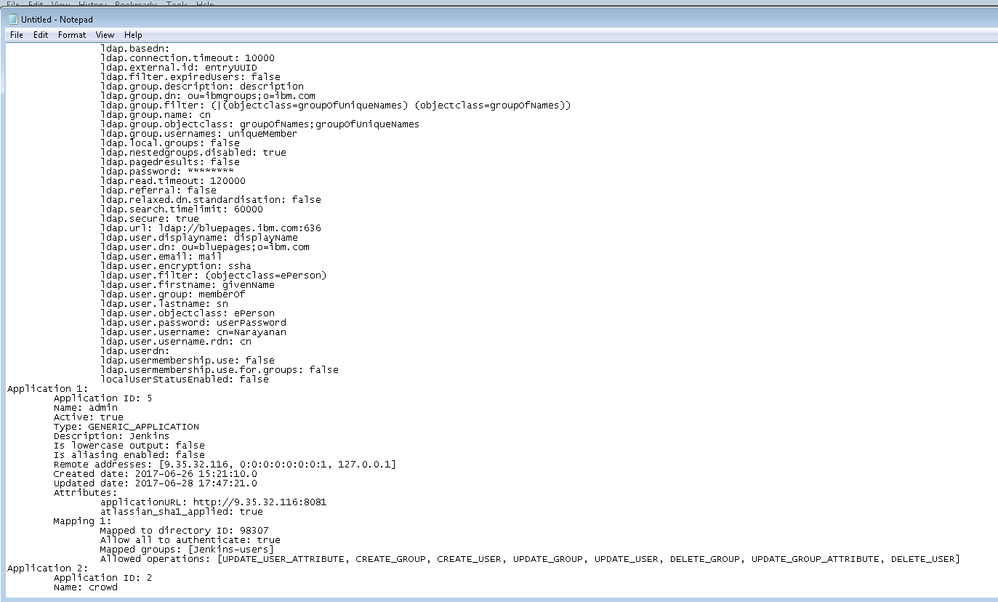998x602 pixels.
Task: Click the 'Untitled - Notepad' window title
Action: point(57,20)
